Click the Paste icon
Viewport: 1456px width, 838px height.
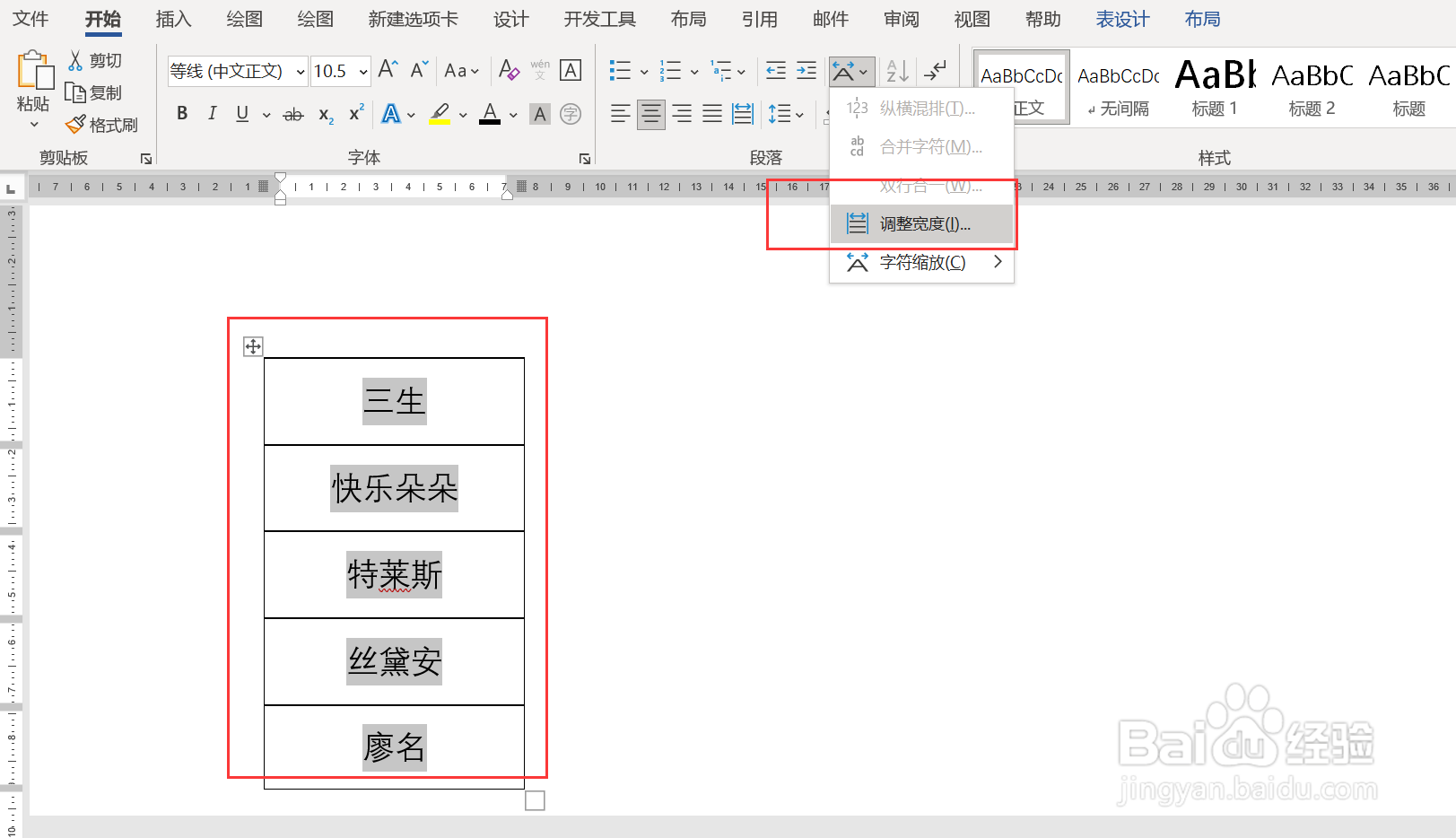(35, 71)
